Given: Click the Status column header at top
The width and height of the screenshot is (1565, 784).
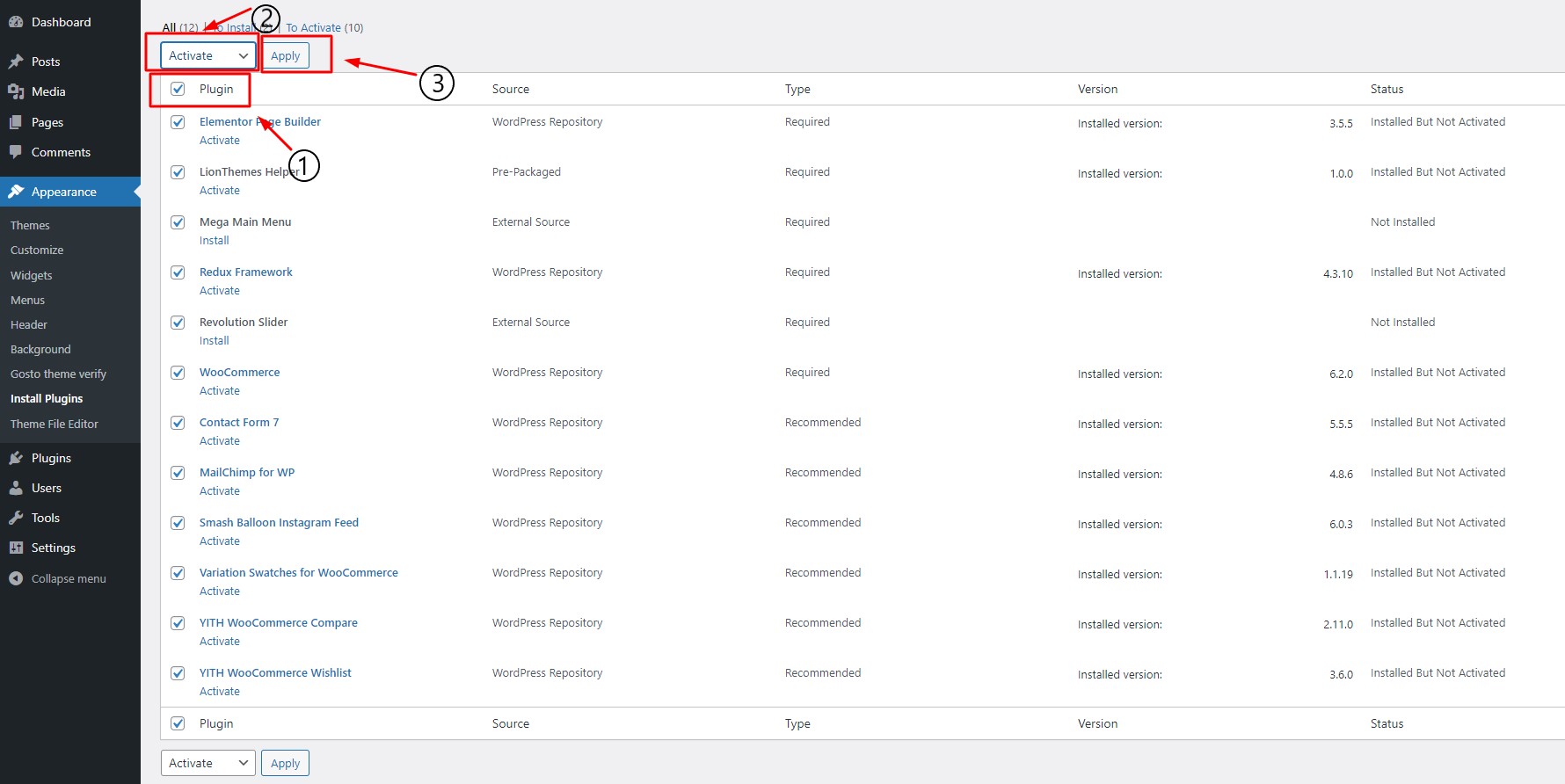Looking at the screenshot, I should point(1387,89).
